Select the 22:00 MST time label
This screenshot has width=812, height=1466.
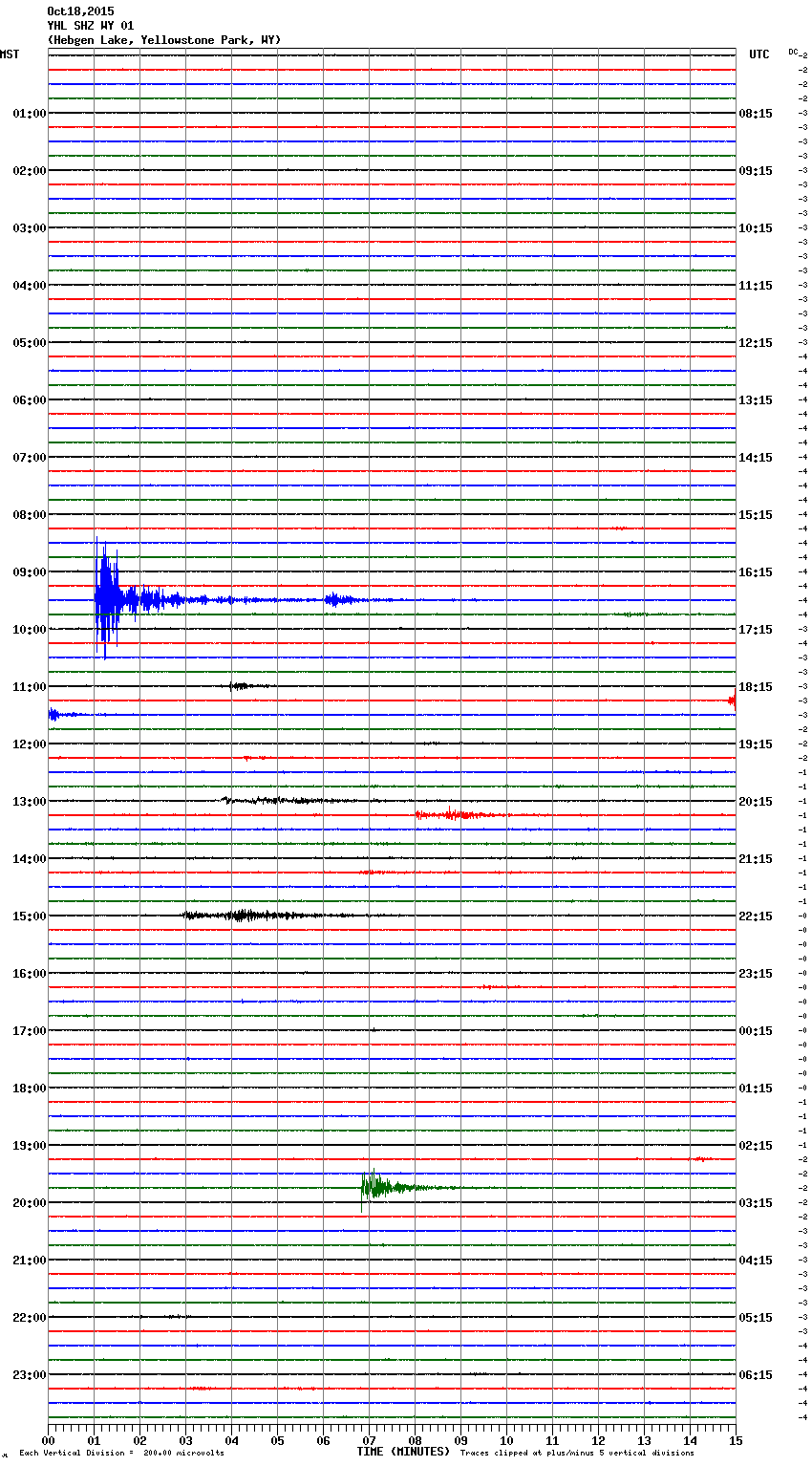(x=30, y=1318)
